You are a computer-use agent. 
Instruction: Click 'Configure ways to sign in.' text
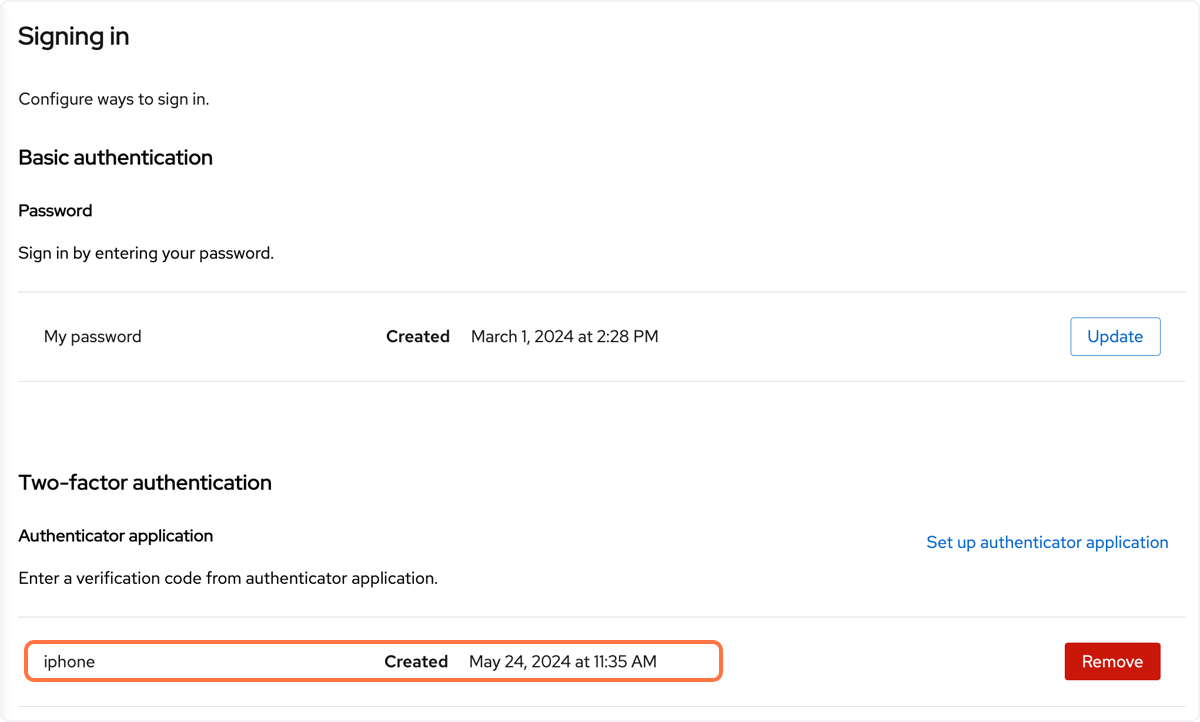tap(114, 99)
